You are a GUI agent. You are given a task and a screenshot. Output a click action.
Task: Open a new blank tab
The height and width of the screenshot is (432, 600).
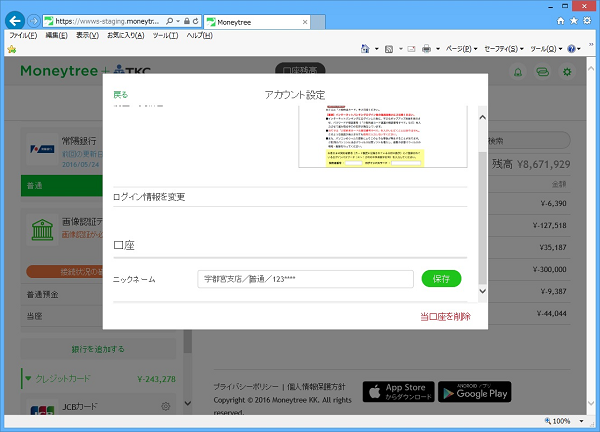pyautogui.click(x=318, y=22)
